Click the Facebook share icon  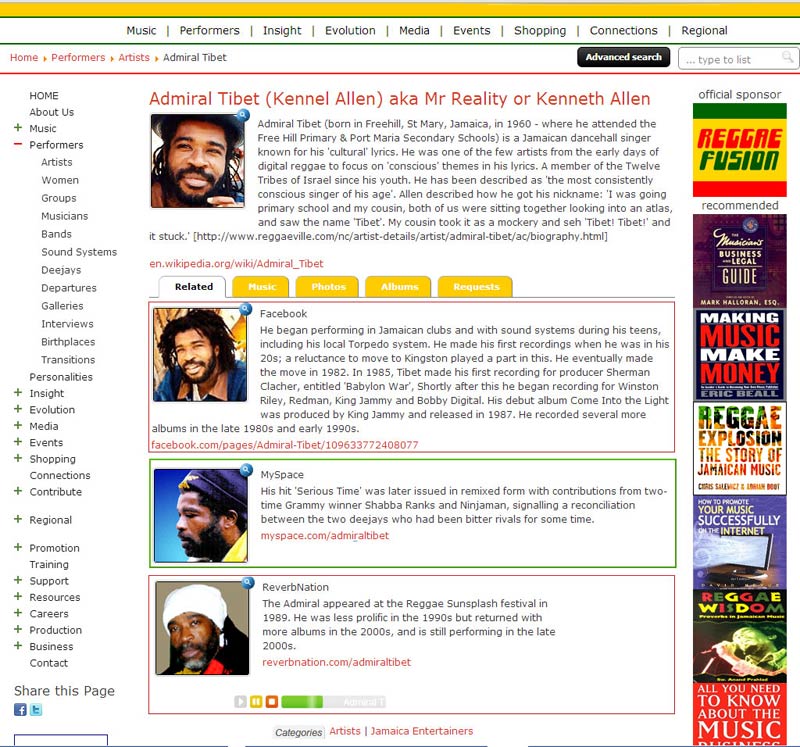20,710
